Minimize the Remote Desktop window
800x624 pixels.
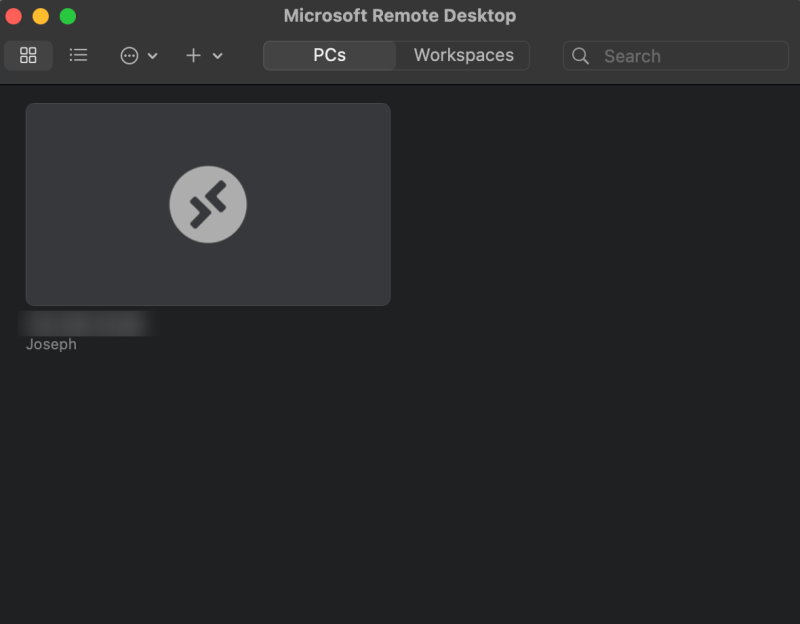[x=40, y=16]
